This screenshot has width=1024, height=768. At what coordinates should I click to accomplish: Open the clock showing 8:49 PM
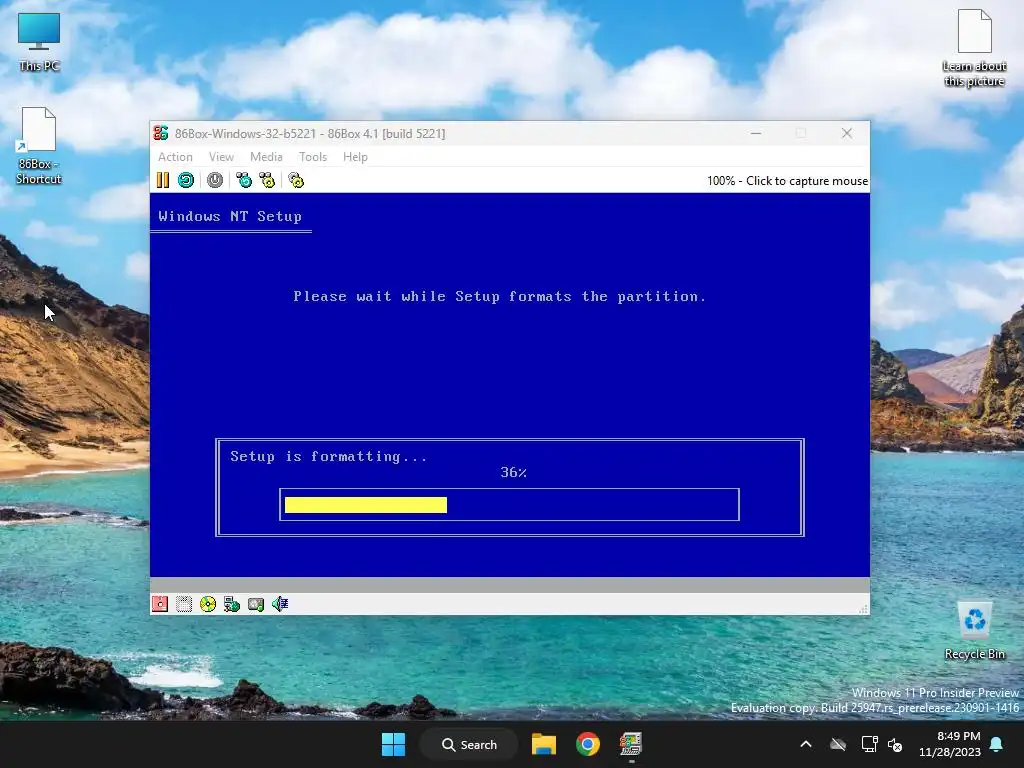[x=950, y=744]
